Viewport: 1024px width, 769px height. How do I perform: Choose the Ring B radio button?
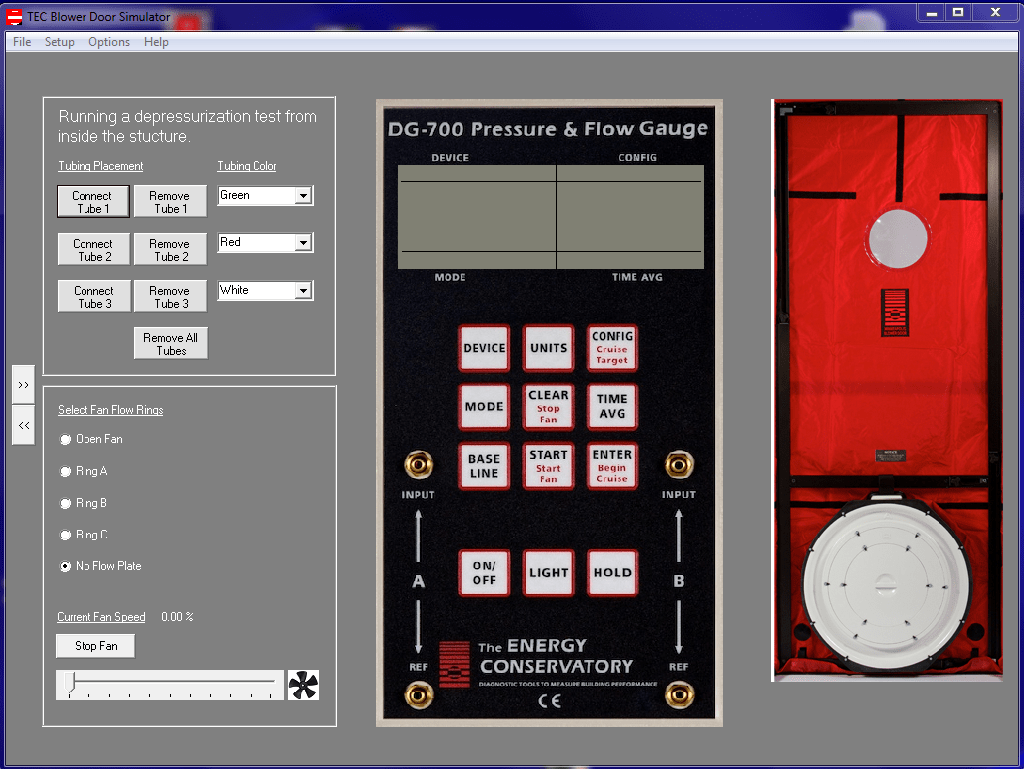point(66,503)
